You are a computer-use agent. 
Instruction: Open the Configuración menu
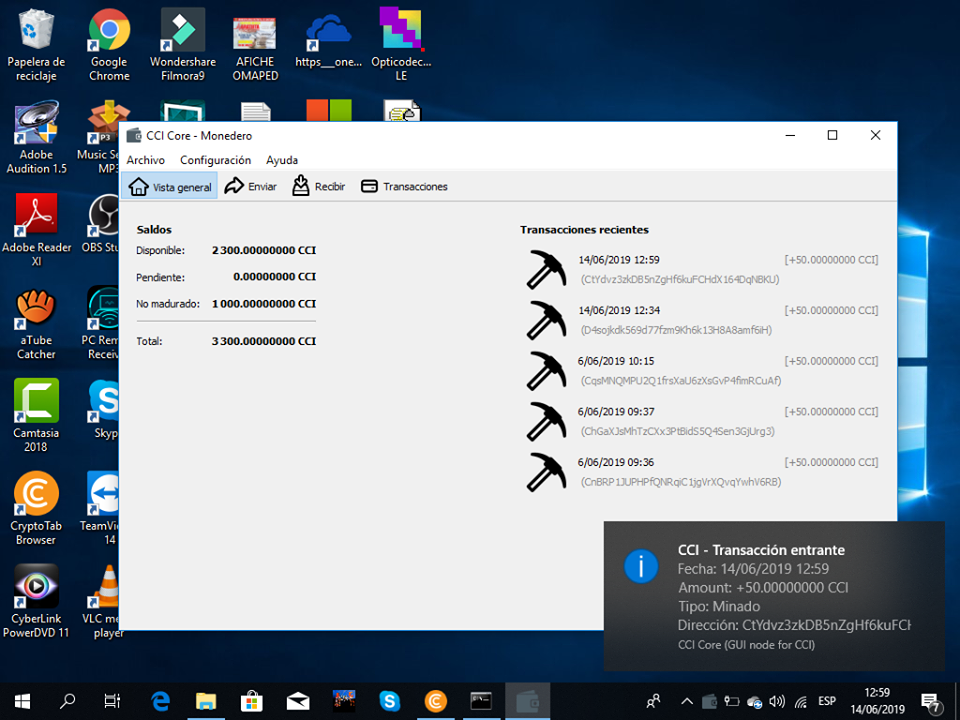coord(215,160)
